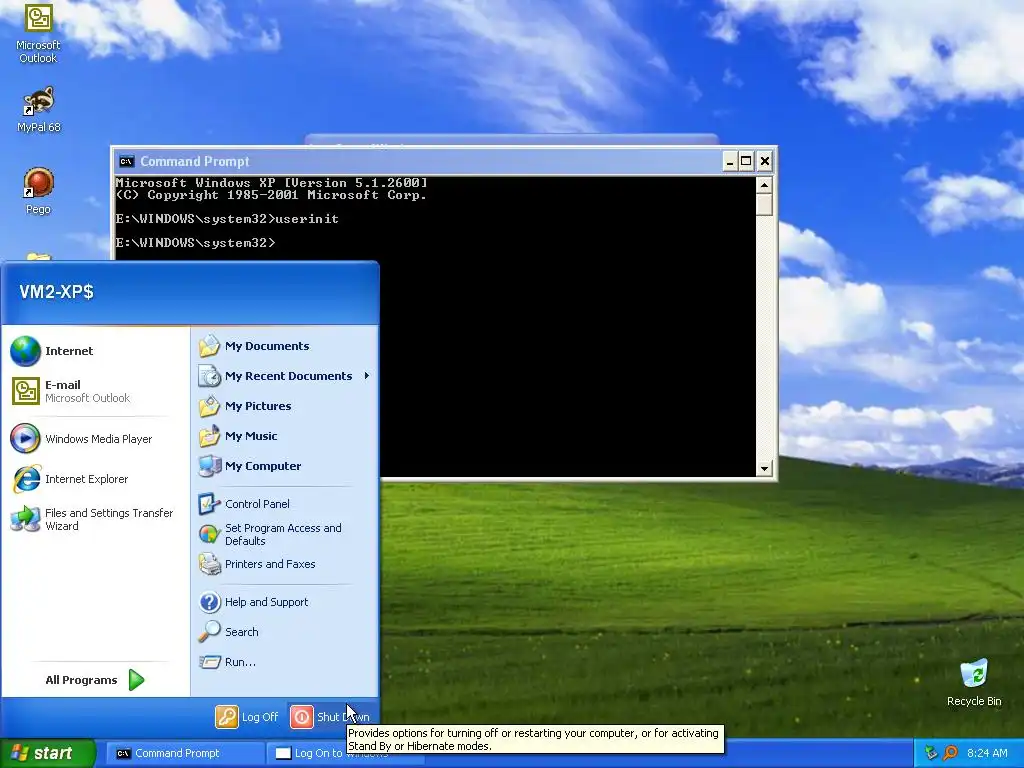Open the Pego desktop shortcut
1024x768 pixels.
(38, 191)
